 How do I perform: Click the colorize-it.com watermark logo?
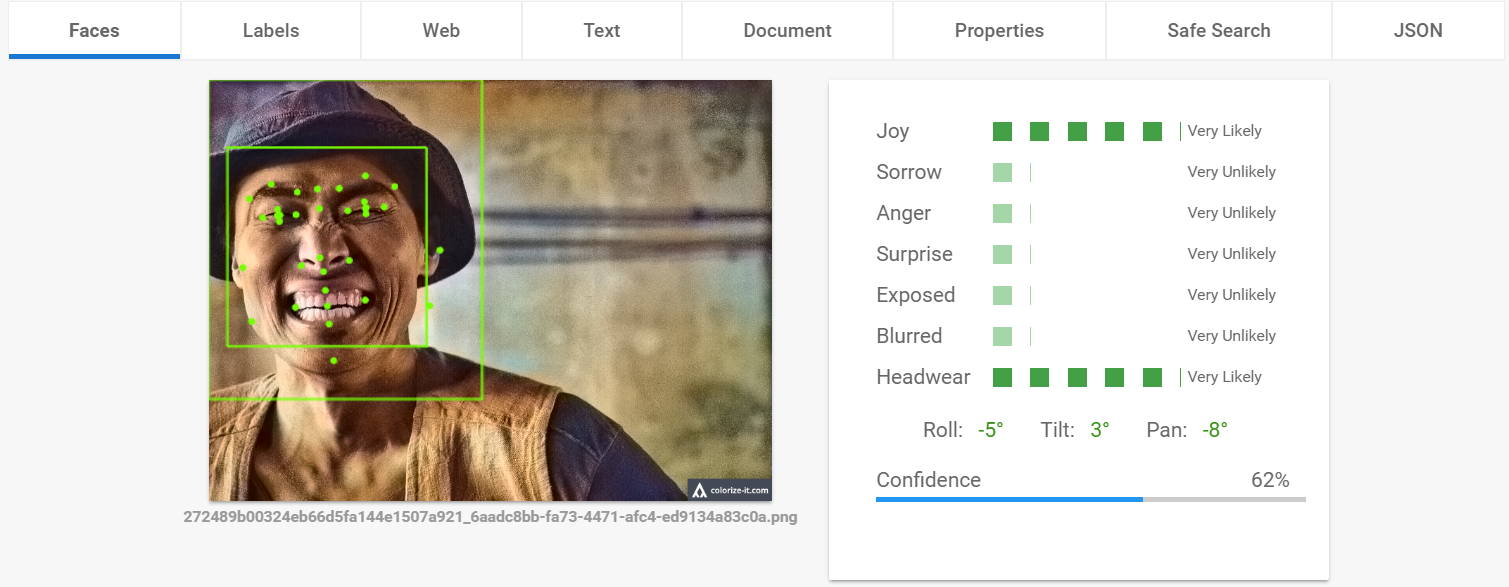pyautogui.click(x=729, y=490)
